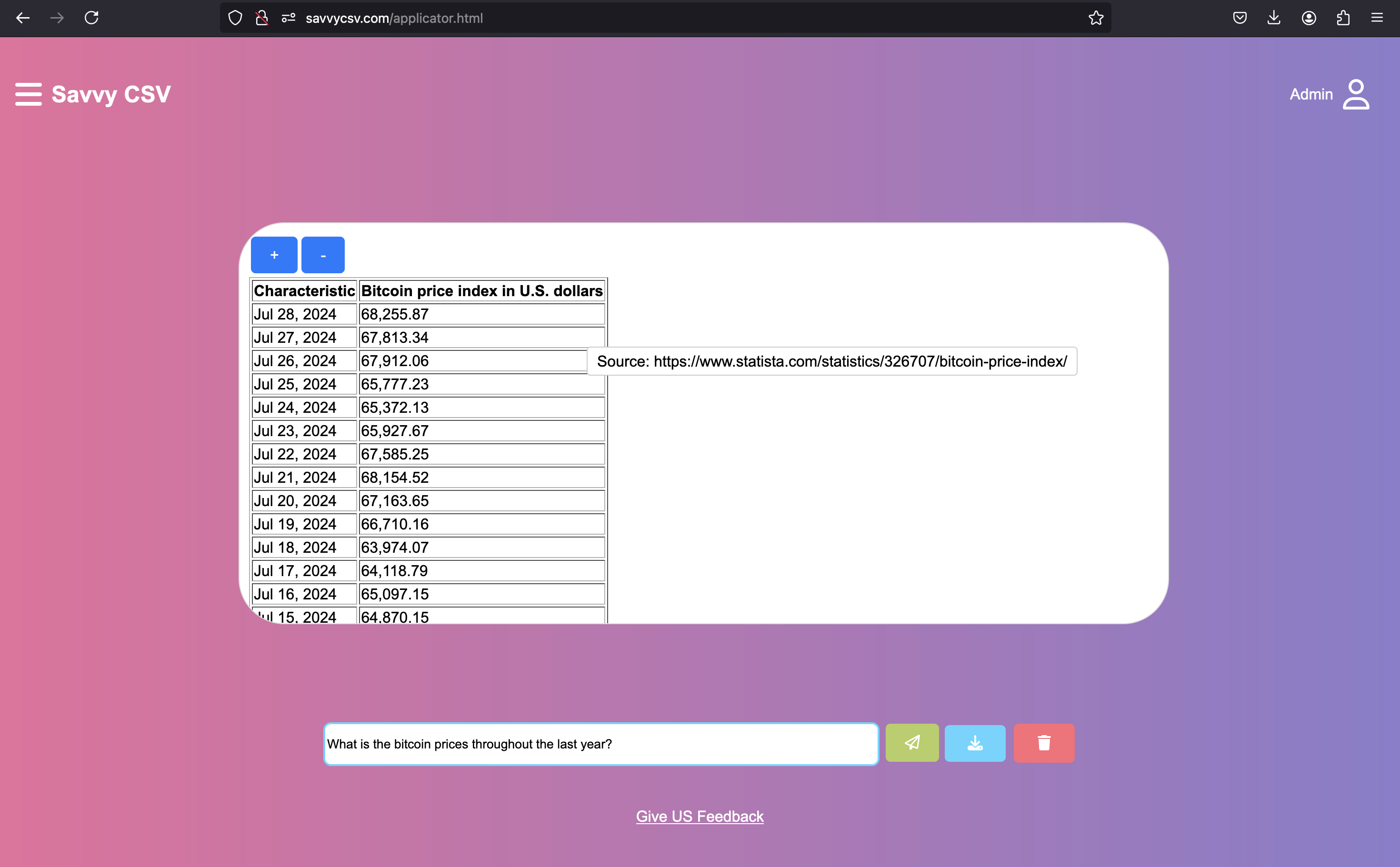Delete results with red trash button
Screen dimensions: 1400x867
click(x=1043, y=743)
